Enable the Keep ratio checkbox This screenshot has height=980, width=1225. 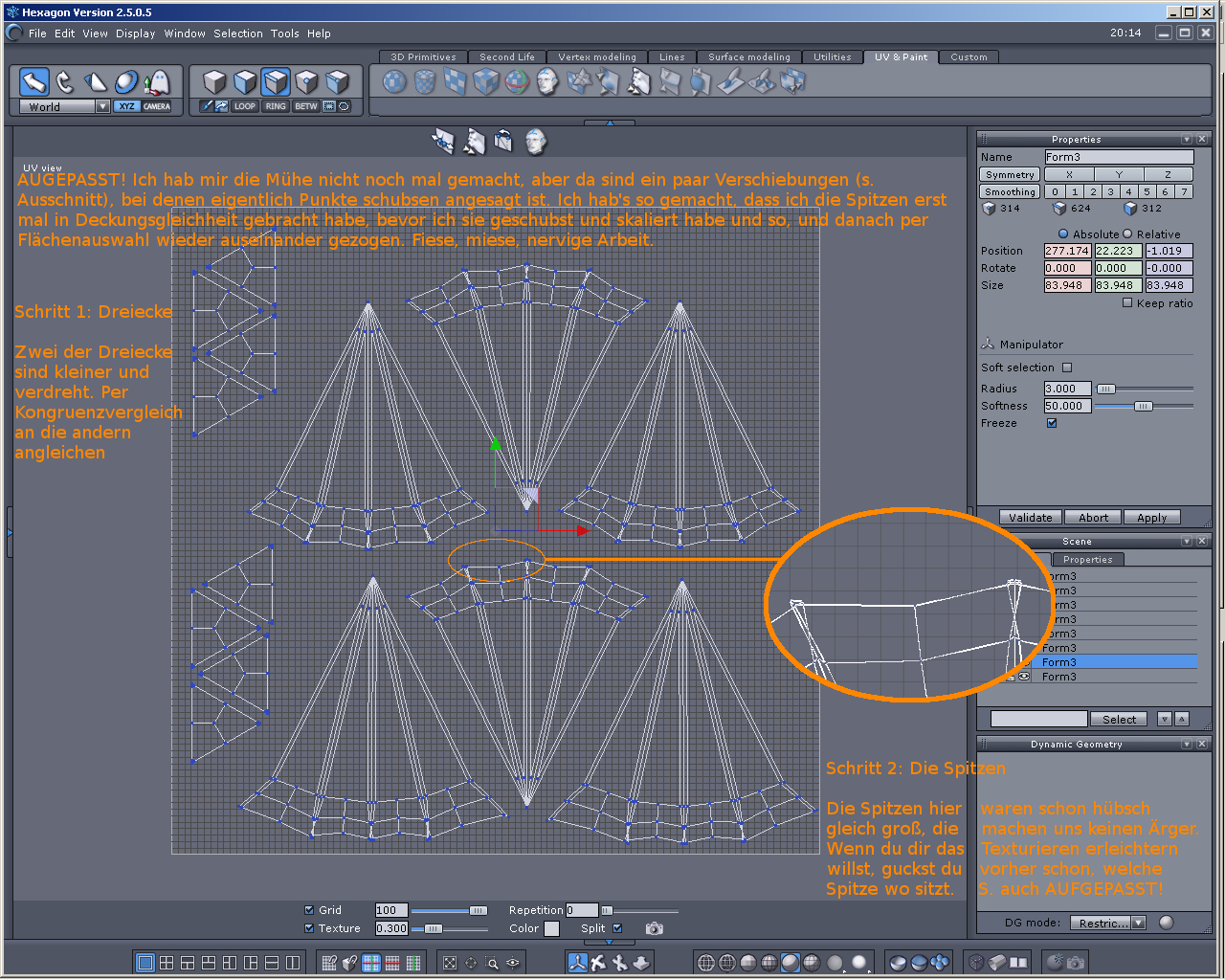(1127, 303)
